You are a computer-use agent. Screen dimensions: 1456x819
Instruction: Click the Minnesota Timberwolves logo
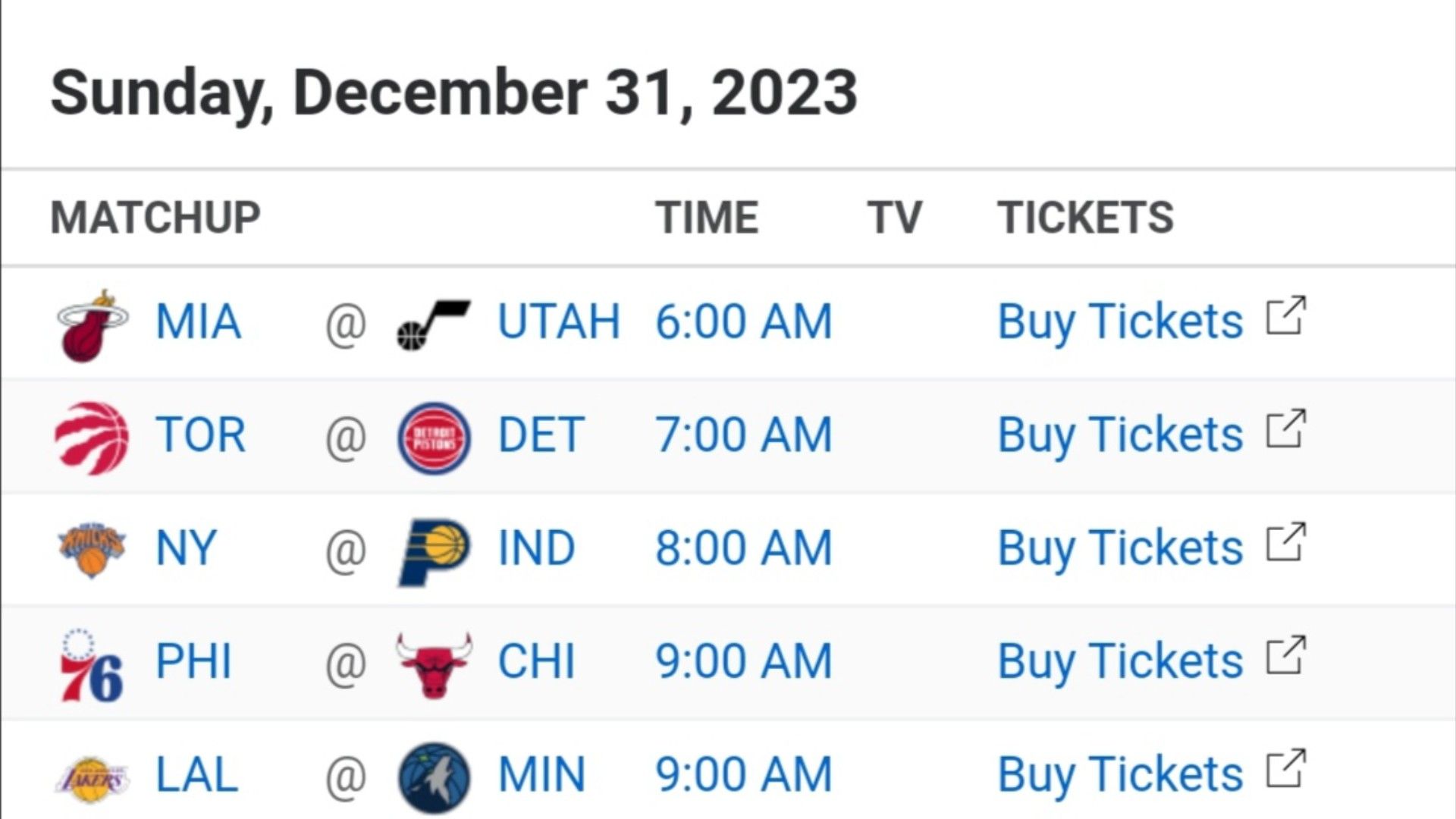pos(434,778)
